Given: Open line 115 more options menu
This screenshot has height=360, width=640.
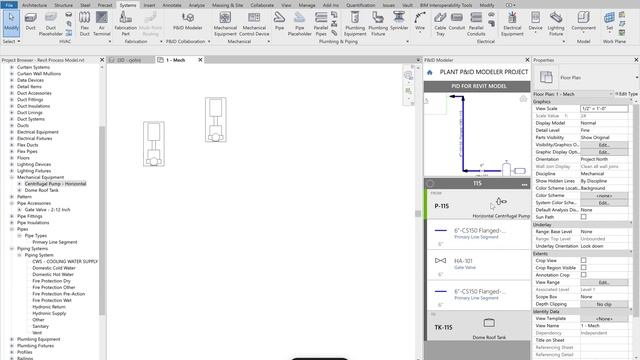Looking at the screenshot, I should [524, 184].
